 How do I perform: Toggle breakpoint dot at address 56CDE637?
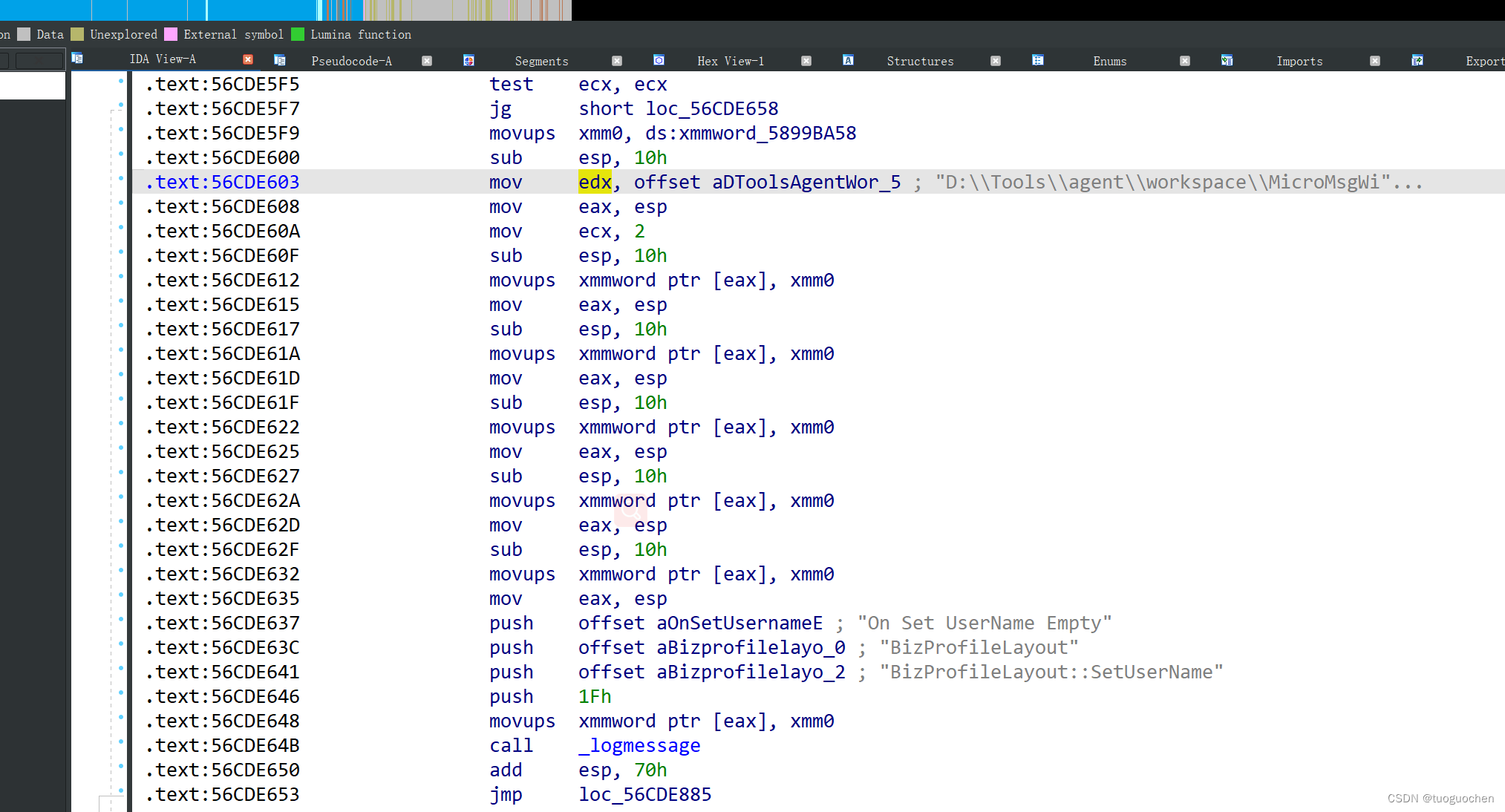click(121, 619)
